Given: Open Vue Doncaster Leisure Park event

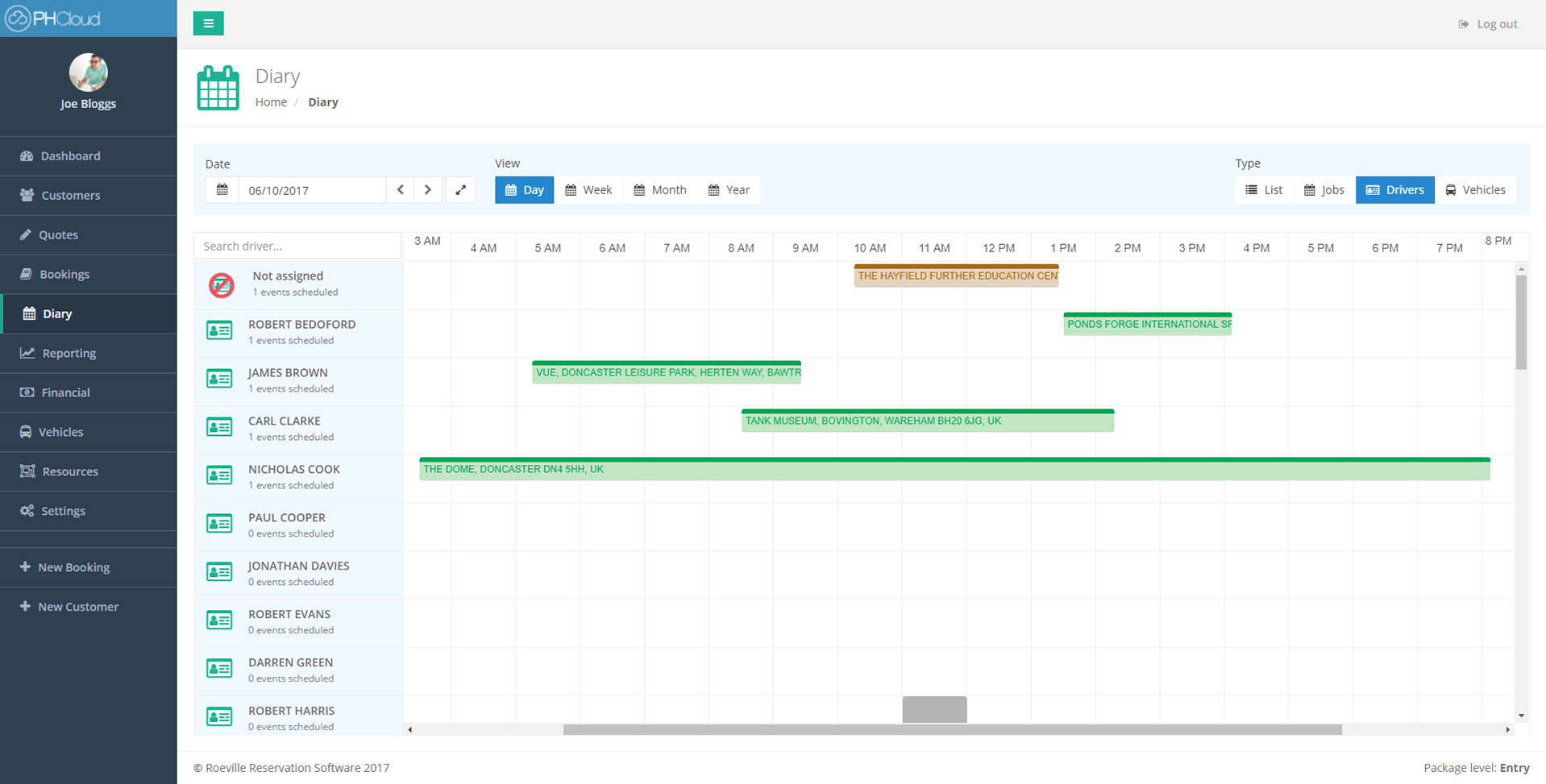Looking at the screenshot, I should 667,372.
